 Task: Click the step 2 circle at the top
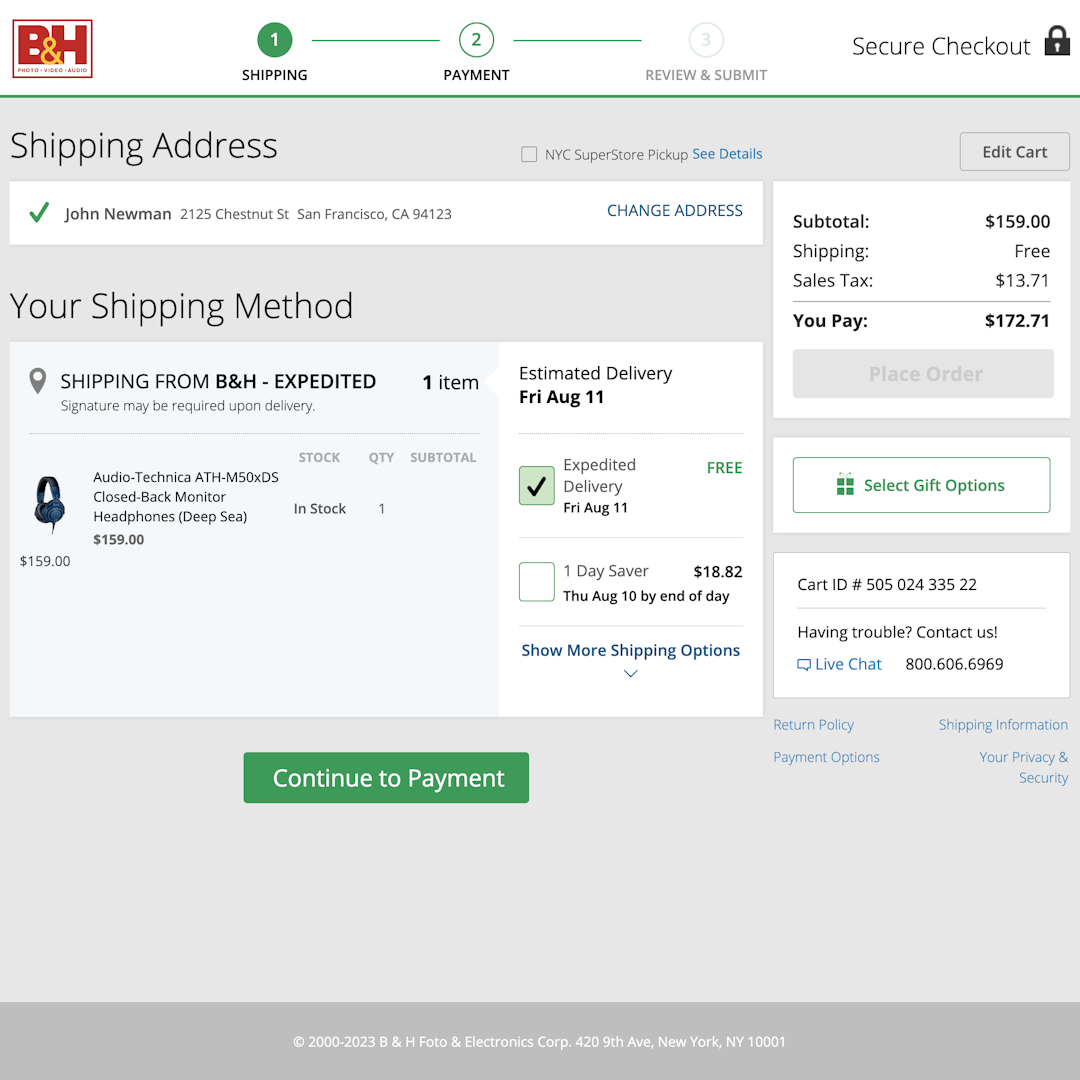click(476, 40)
